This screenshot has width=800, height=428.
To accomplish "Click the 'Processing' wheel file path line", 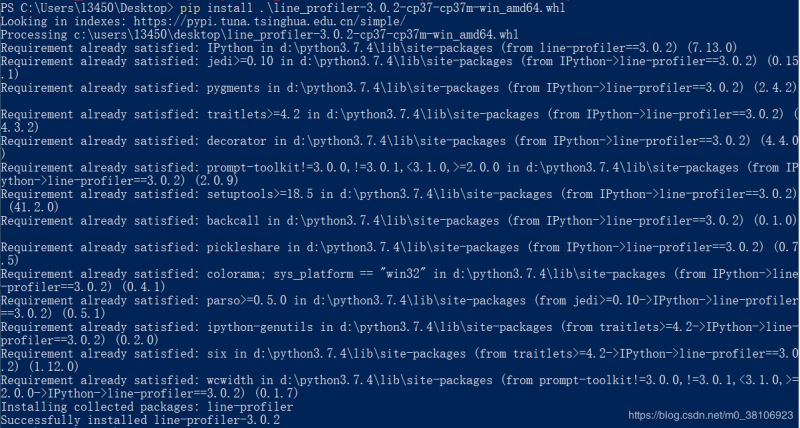I will coord(259,35).
